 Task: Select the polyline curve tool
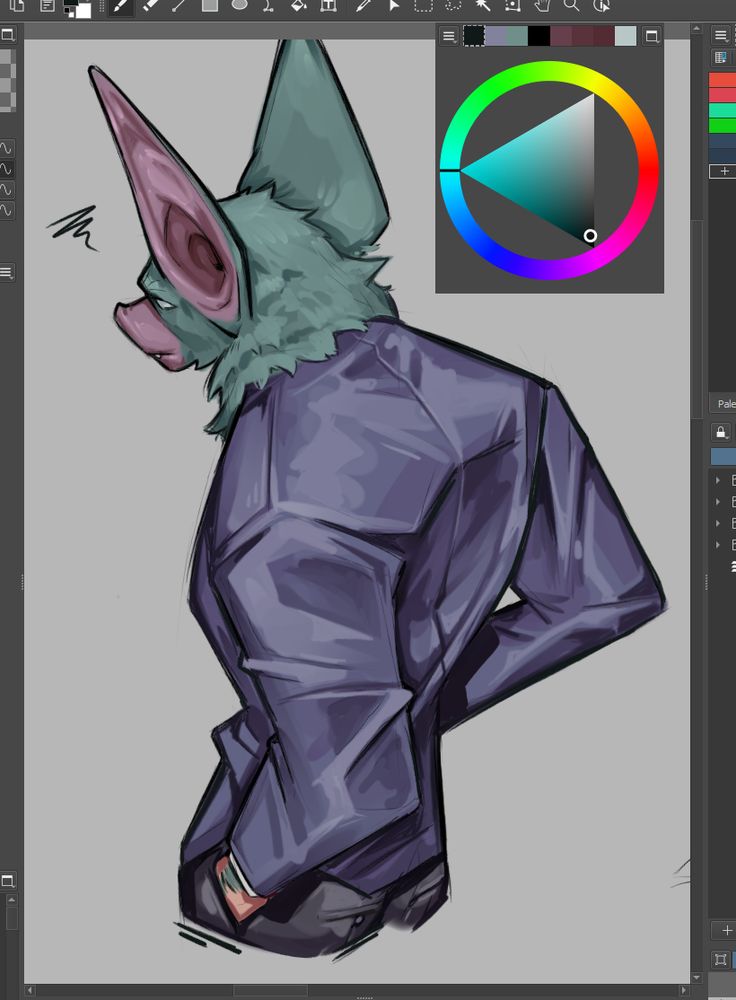click(269, 6)
